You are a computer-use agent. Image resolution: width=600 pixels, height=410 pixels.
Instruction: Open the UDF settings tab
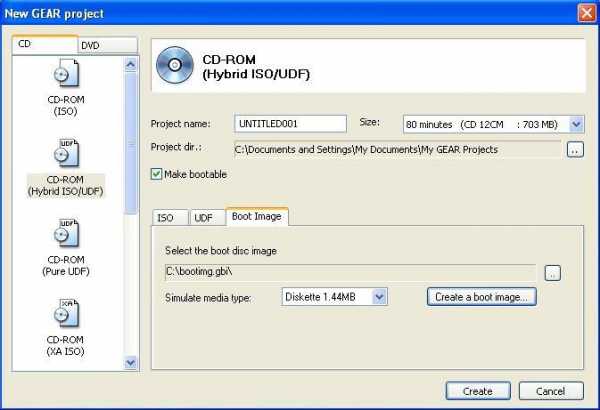coord(203,217)
